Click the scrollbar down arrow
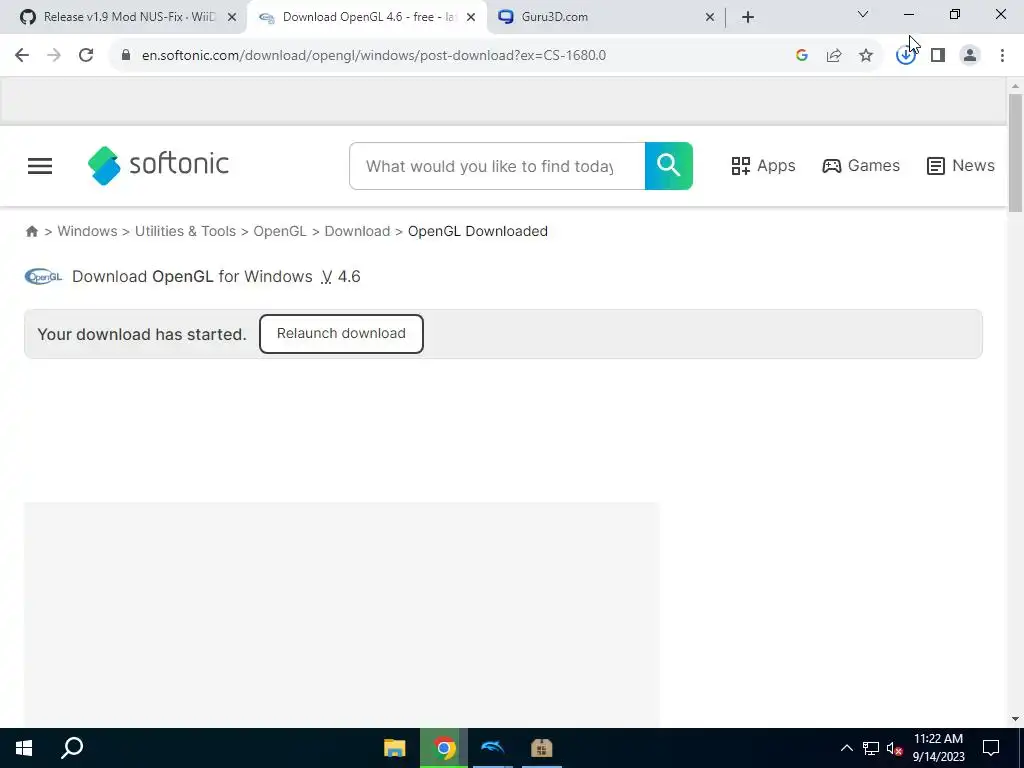 click(1015, 719)
